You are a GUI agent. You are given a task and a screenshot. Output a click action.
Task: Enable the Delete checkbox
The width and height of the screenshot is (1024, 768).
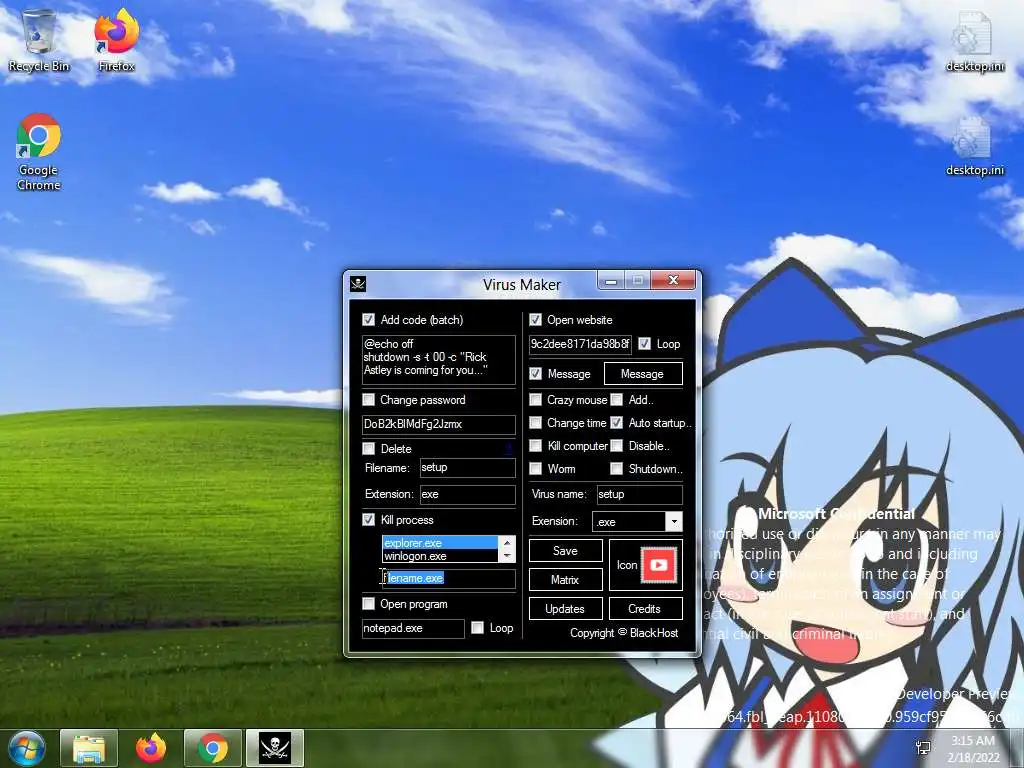click(369, 449)
